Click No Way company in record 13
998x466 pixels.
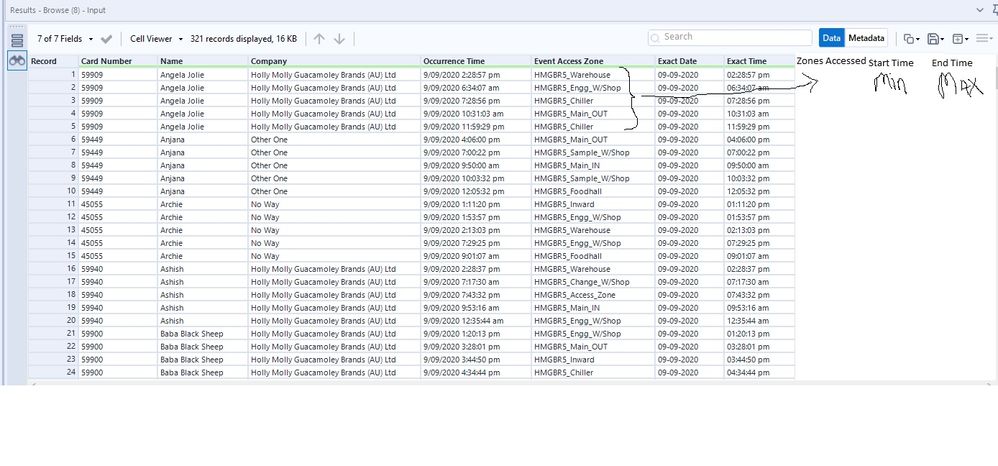(334, 230)
